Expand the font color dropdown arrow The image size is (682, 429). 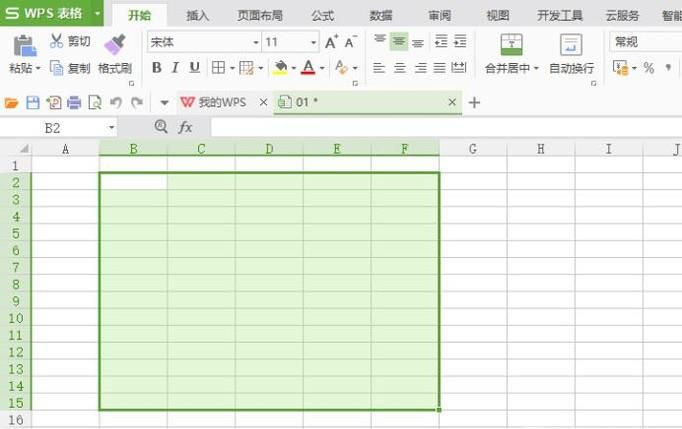[322, 68]
